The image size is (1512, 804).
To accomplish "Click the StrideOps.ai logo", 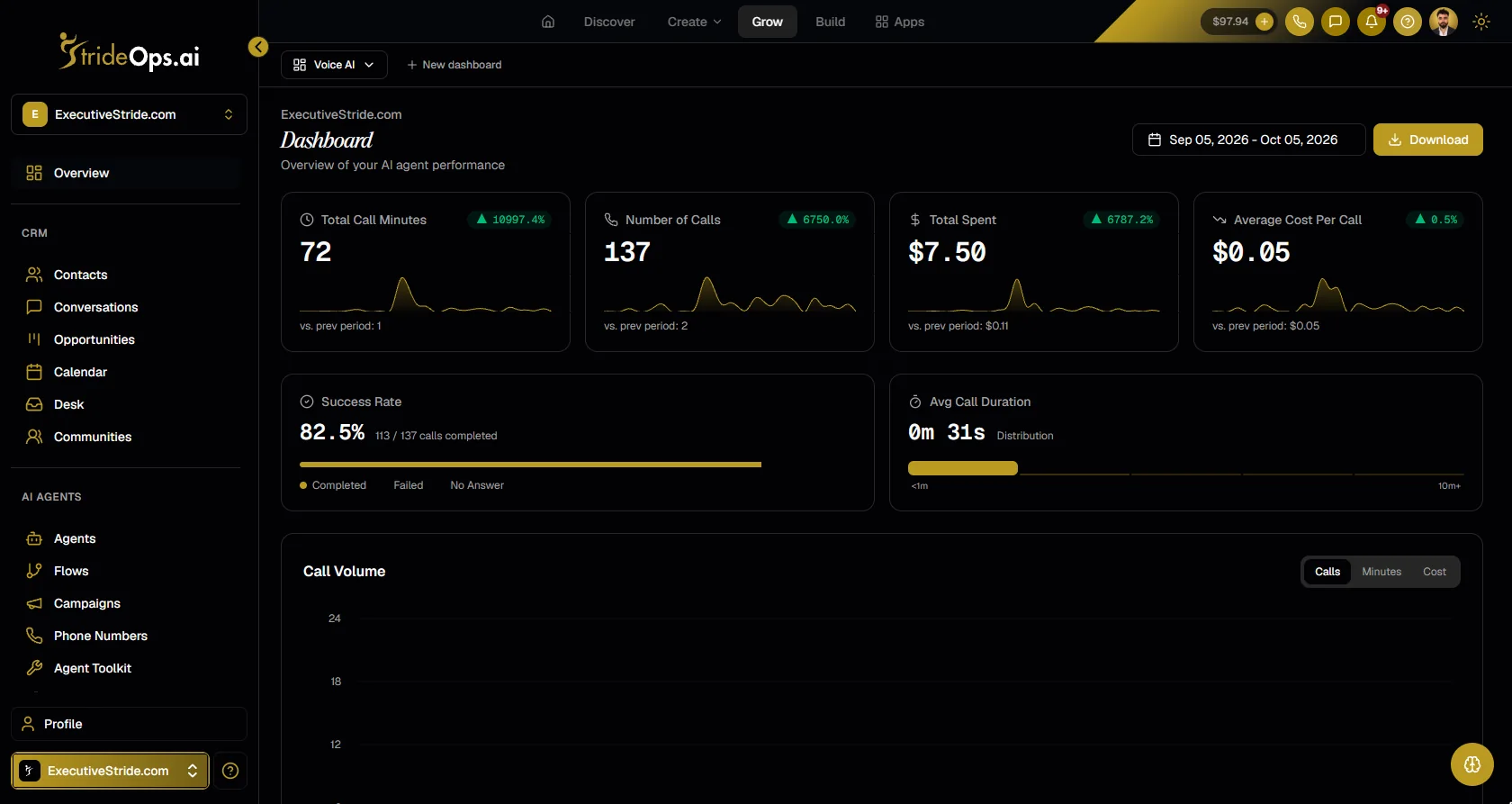I will pyautogui.click(x=129, y=52).
